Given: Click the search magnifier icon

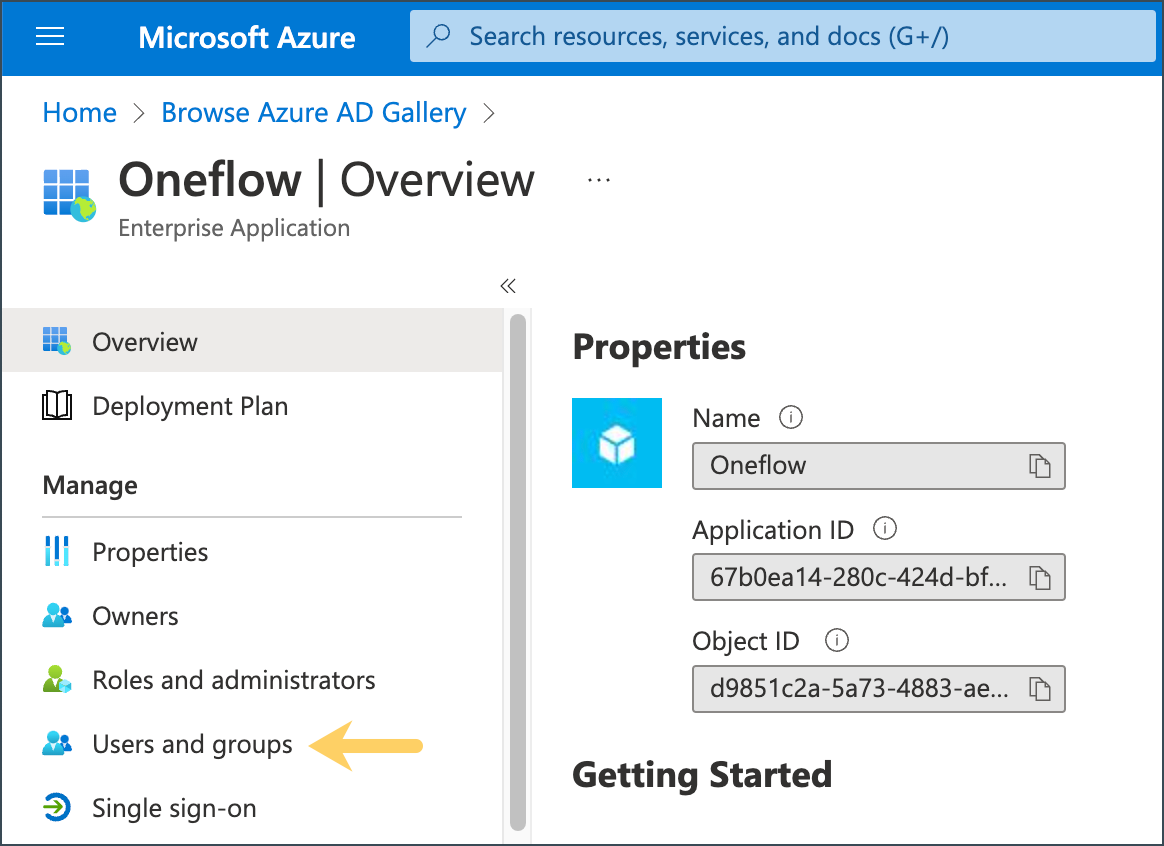Looking at the screenshot, I should pos(439,36).
